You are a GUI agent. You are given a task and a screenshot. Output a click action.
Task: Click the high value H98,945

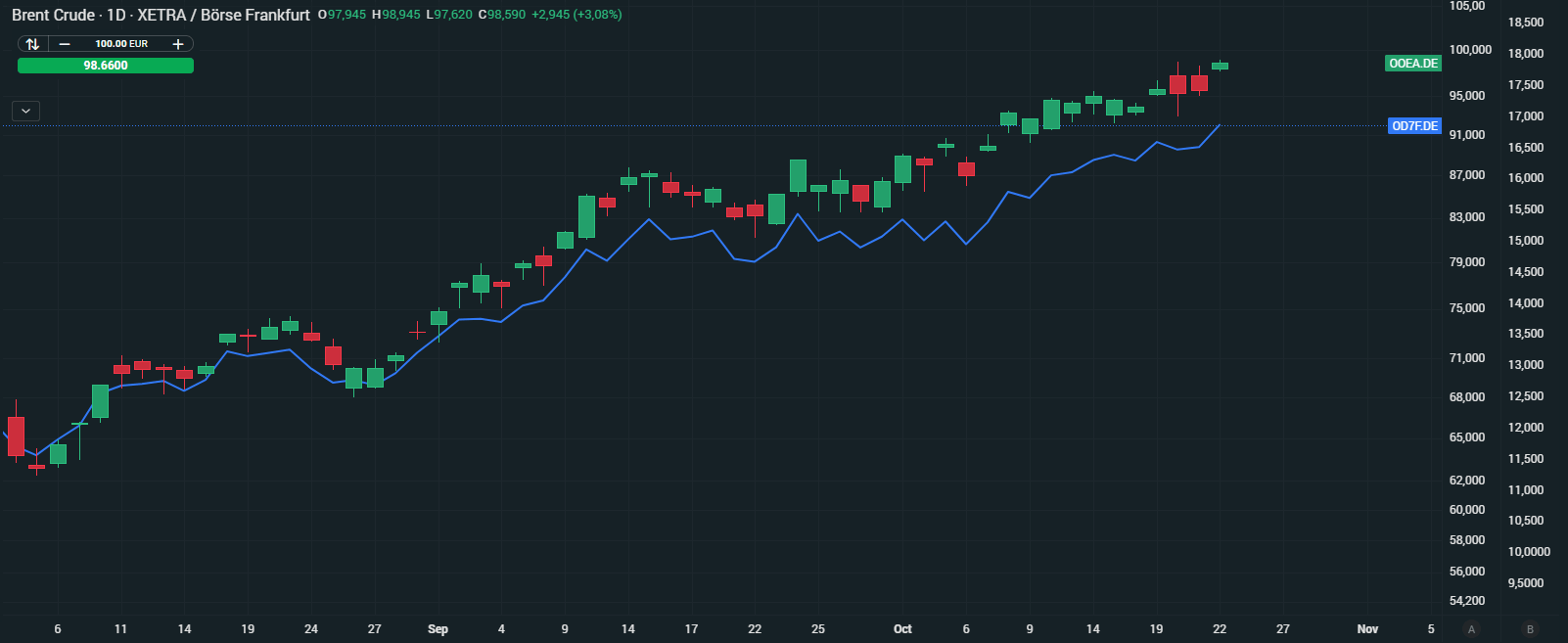tap(395, 15)
